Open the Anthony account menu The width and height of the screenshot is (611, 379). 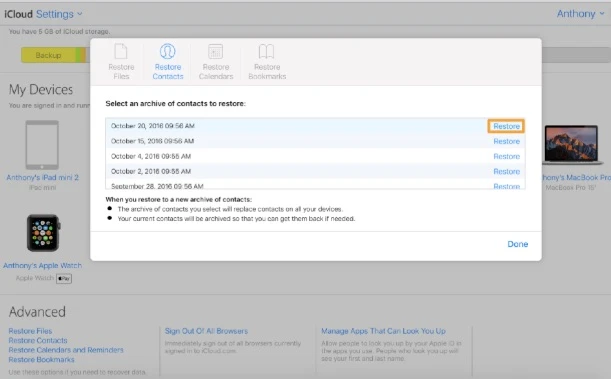tap(580, 14)
